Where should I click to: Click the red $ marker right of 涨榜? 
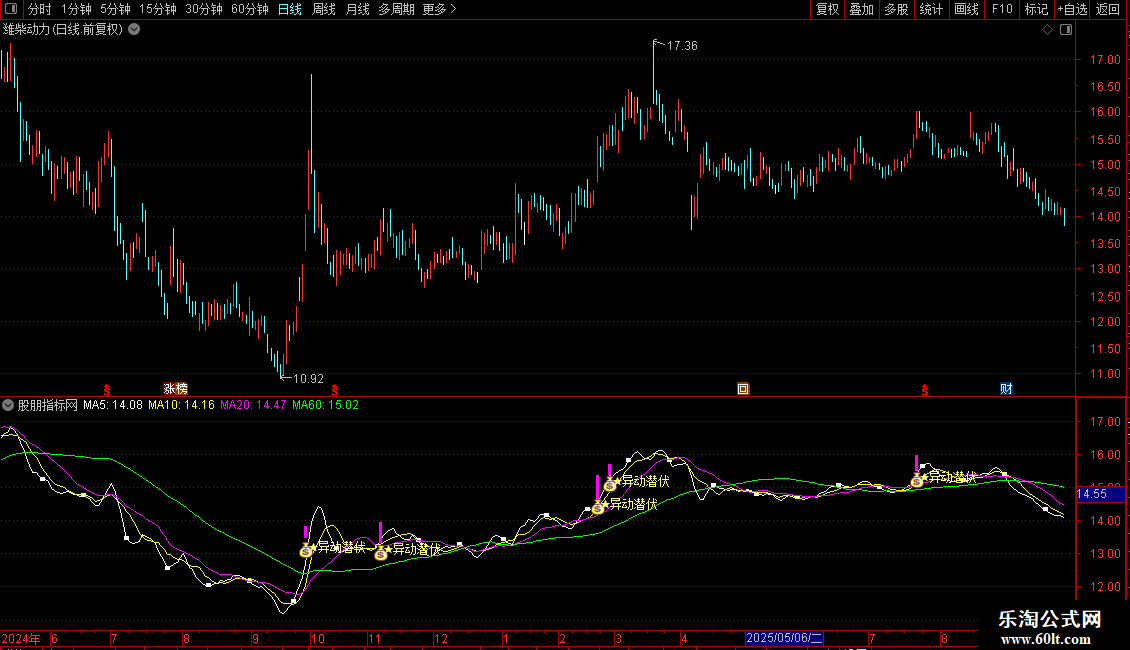pos(335,390)
